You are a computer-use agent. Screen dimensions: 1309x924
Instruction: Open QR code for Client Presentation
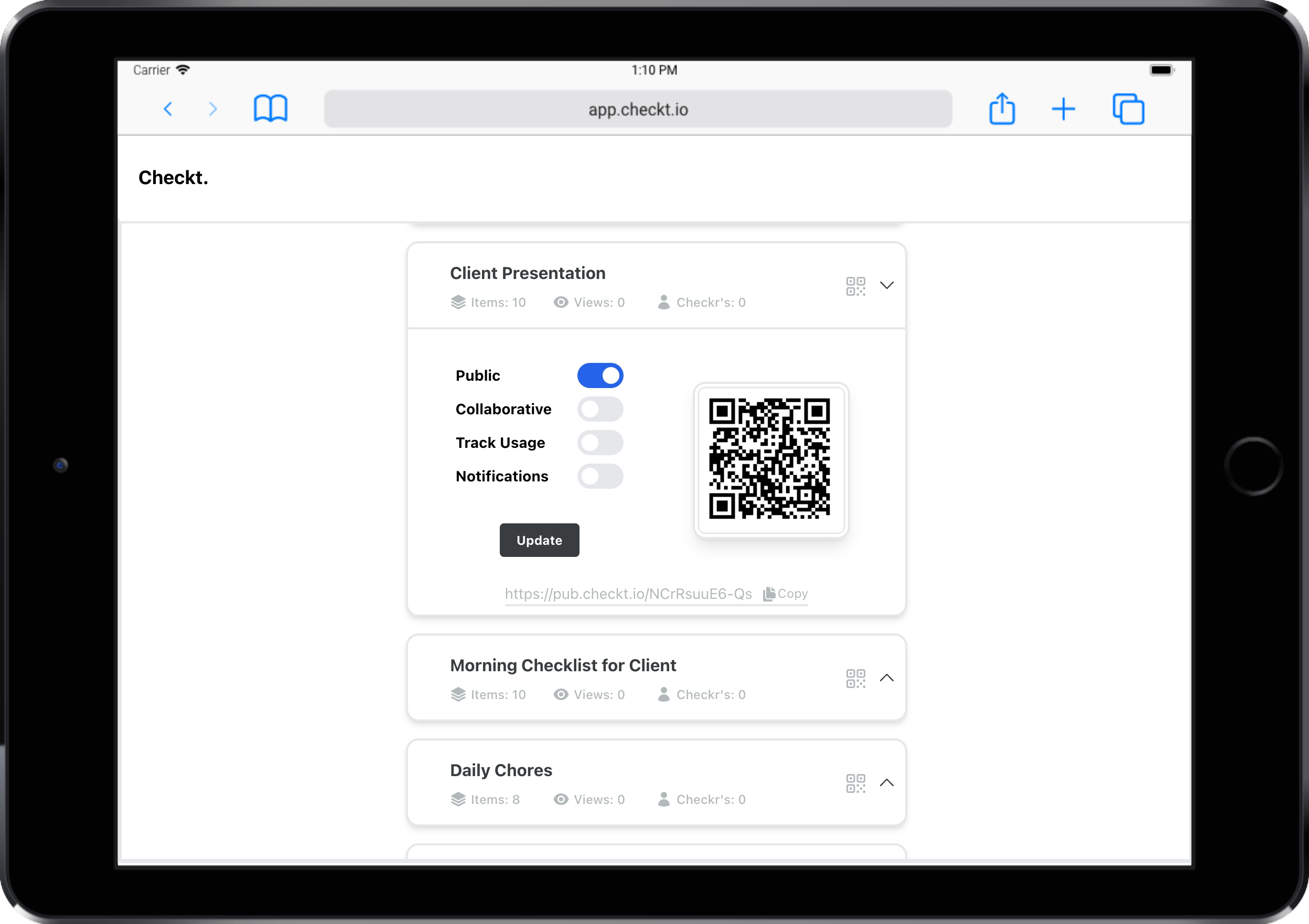pos(855,286)
